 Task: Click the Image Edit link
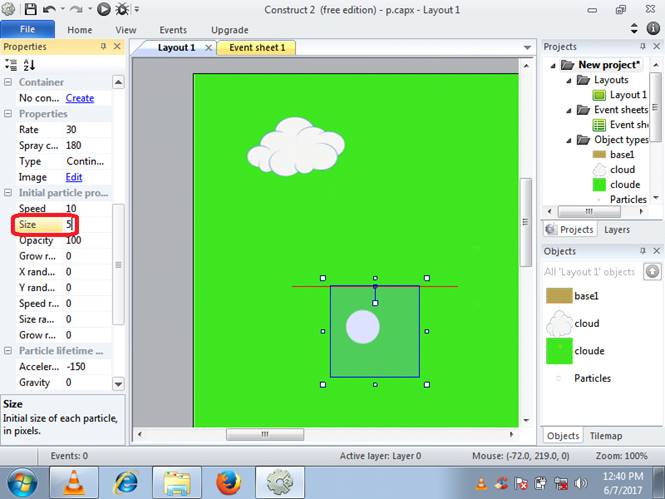74,177
